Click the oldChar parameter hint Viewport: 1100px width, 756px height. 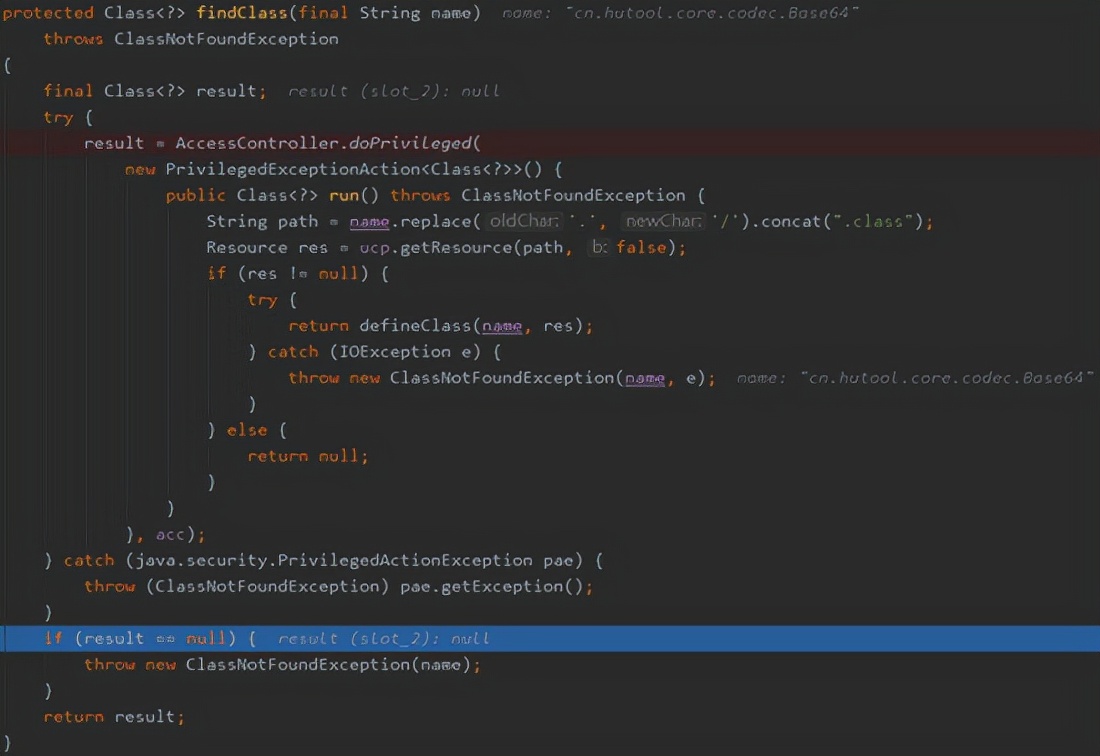(x=524, y=221)
